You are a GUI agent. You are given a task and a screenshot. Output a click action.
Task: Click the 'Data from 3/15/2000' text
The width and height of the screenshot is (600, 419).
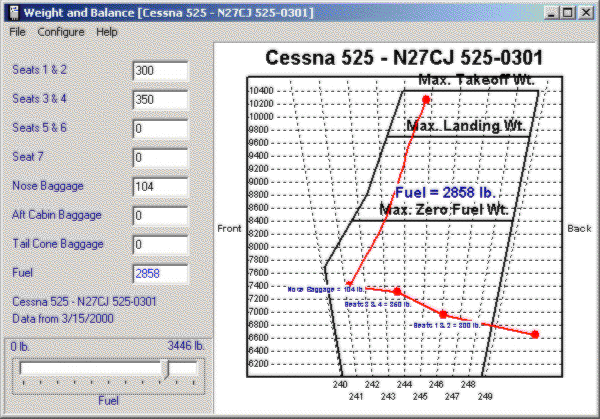pos(63,319)
